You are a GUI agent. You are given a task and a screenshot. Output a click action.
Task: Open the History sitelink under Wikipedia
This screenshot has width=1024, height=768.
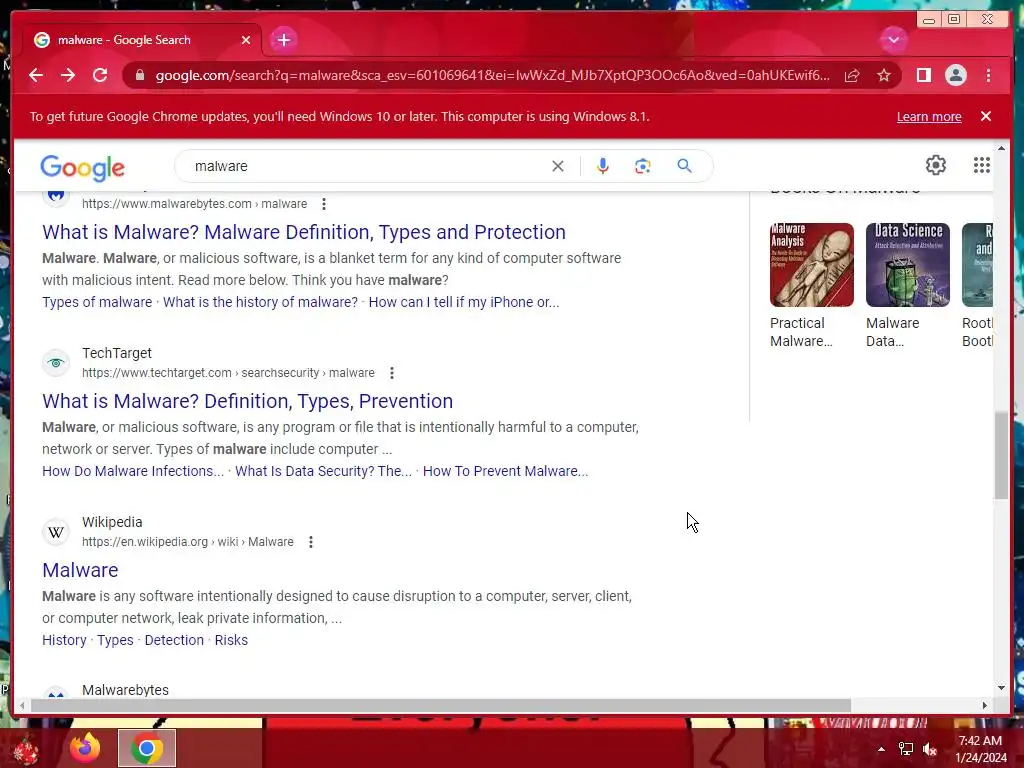coord(64,640)
